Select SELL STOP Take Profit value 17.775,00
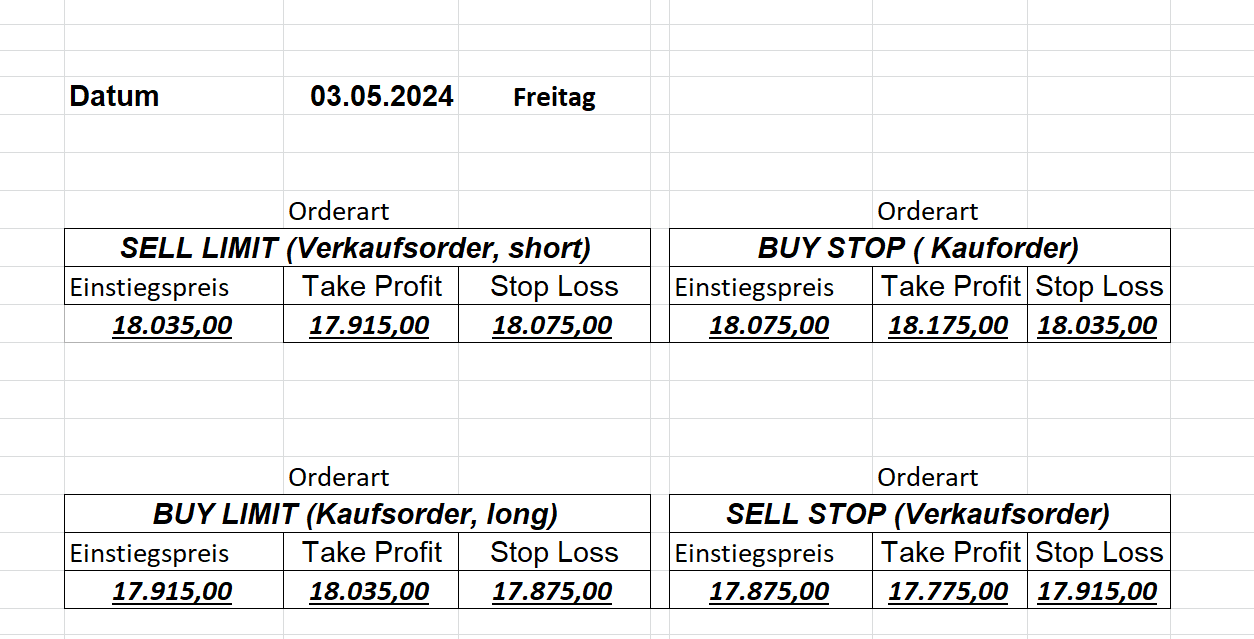This screenshot has height=639, width=1254. click(x=948, y=592)
